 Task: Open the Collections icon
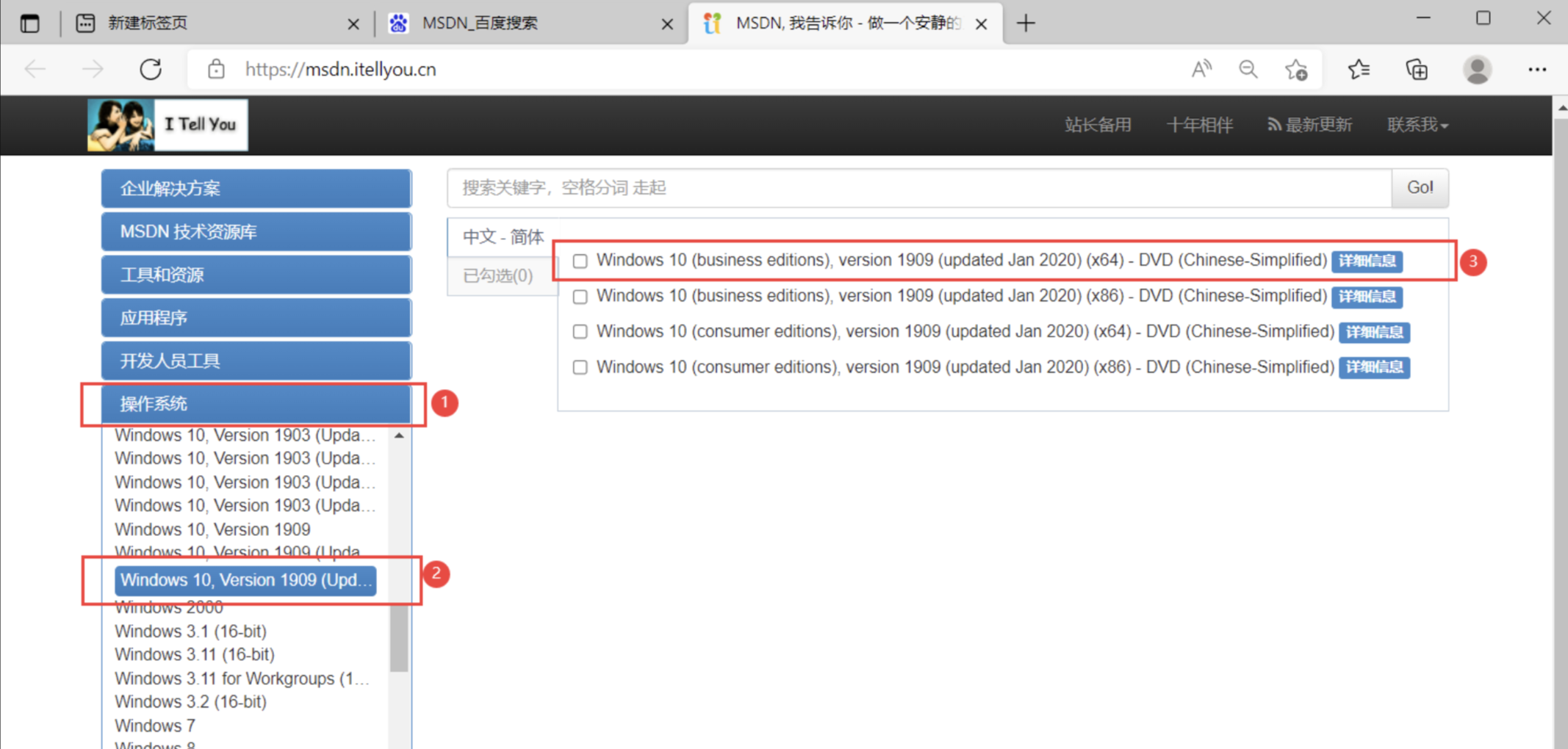click(1417, 70)
